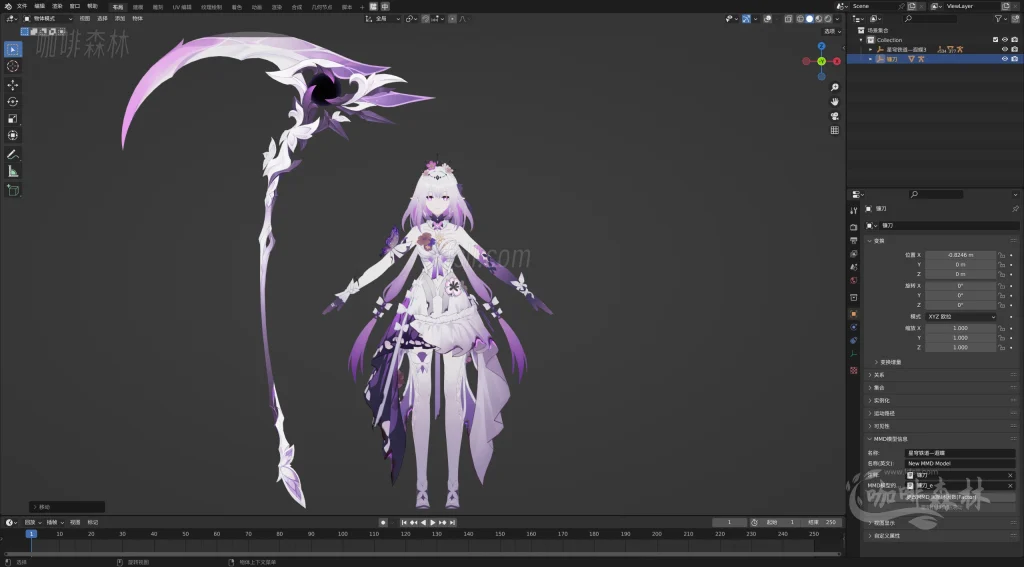Click the blue Z axis on navigation gizmo

tap(822, 46)
